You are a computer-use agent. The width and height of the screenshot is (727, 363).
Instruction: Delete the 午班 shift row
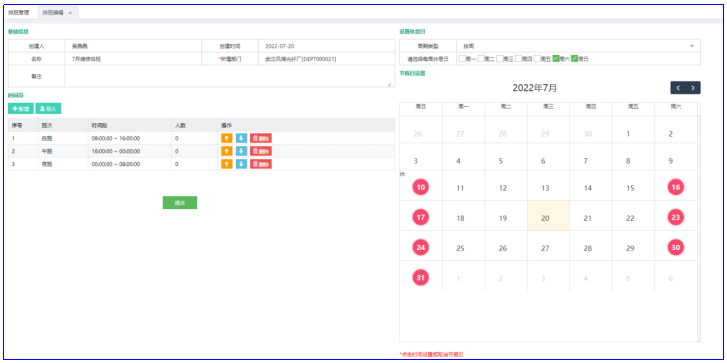(x=261, y=151)
